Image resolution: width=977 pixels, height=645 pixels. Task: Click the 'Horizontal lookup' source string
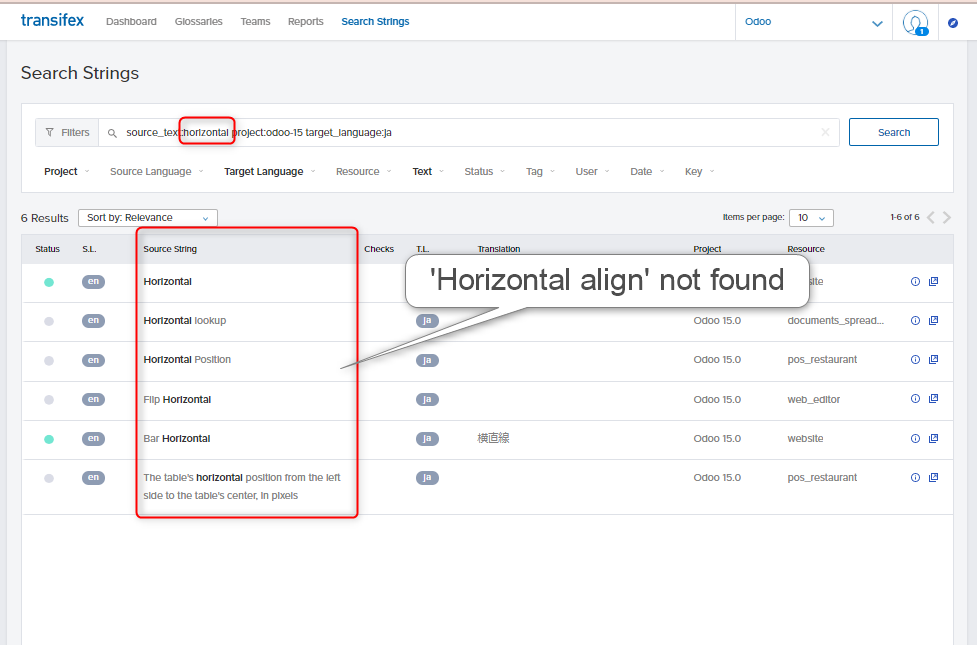(185, 320)
